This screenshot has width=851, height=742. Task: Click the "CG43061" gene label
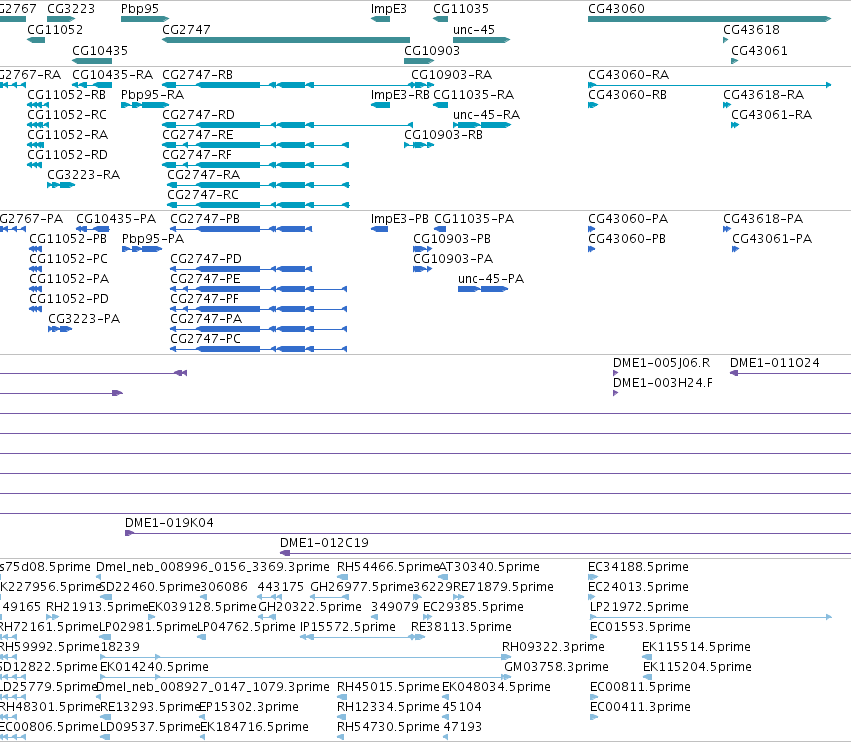pos(759,50)
